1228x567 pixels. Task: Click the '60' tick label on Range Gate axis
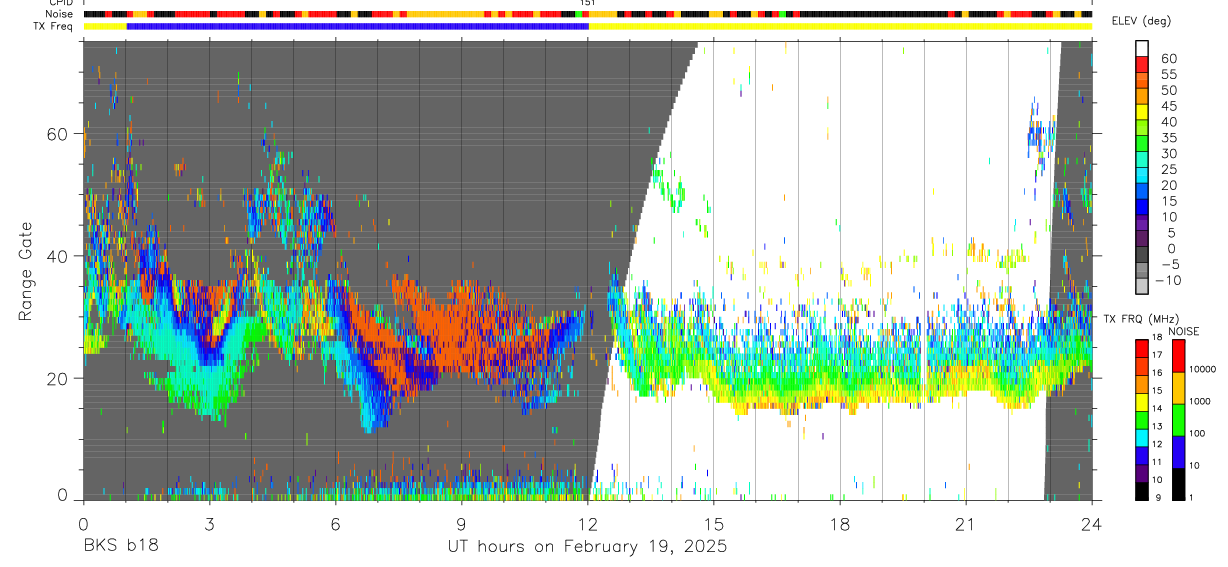[x=58, y=134]
